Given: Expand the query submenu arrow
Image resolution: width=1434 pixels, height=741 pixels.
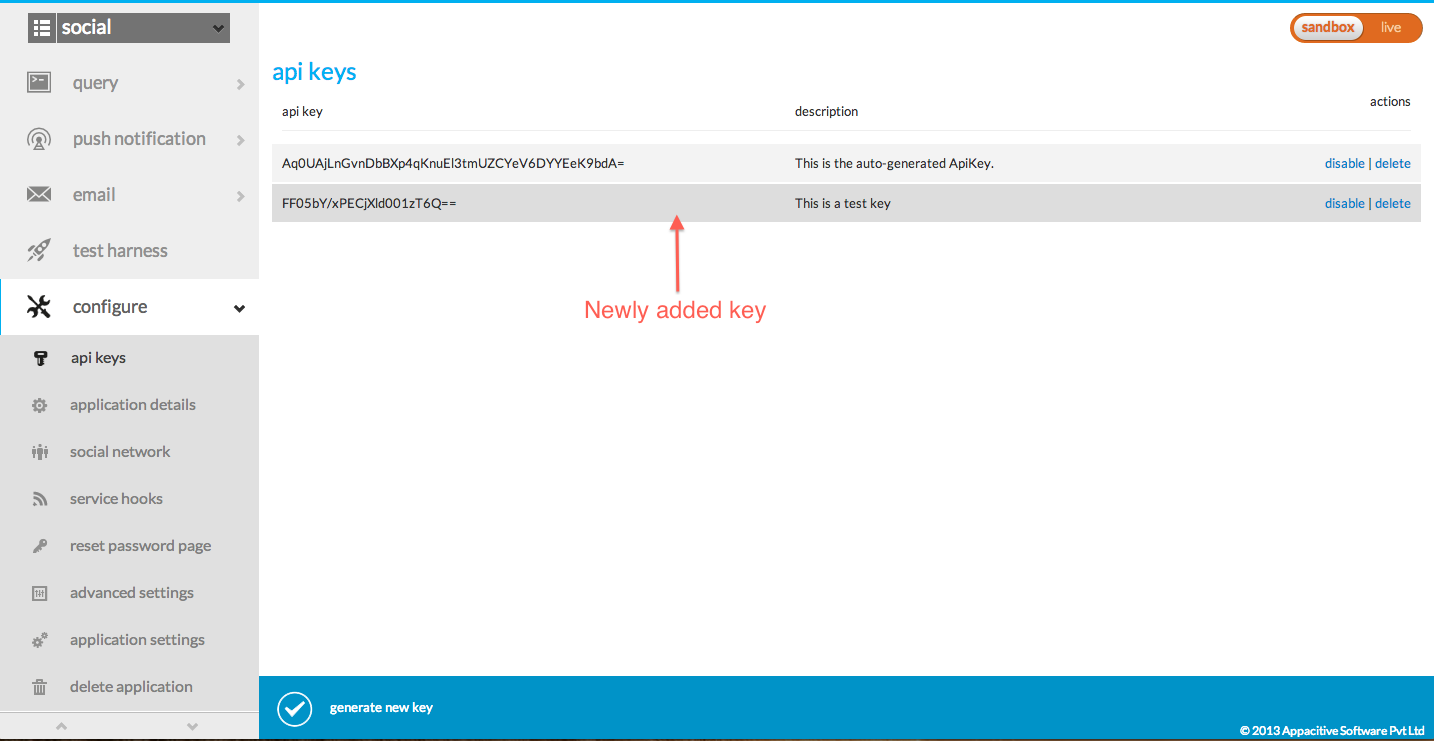Looking at the screenshot, I should coord(240,84).
